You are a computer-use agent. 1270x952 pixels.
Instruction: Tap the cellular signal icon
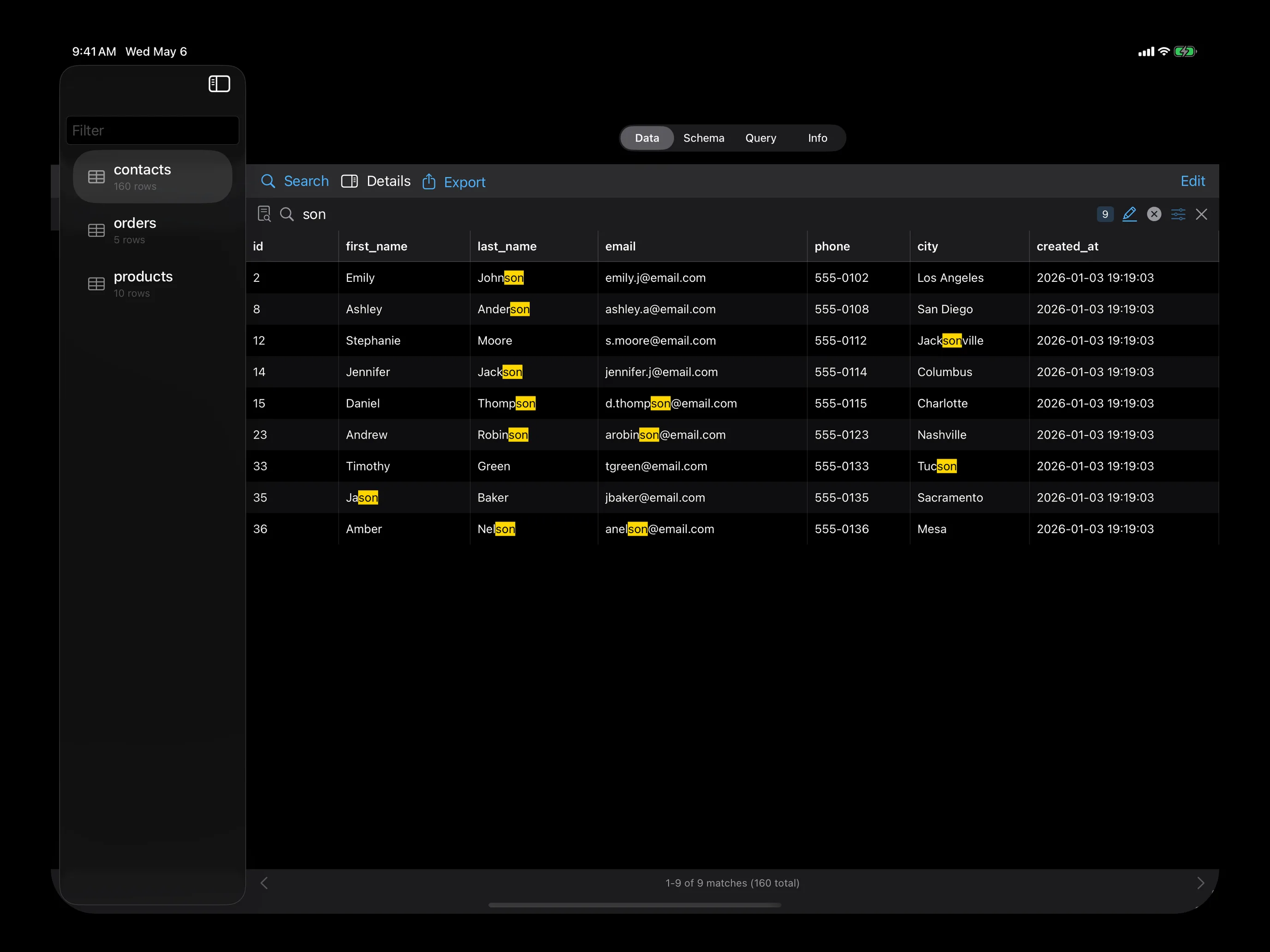tap(1146, 52)
